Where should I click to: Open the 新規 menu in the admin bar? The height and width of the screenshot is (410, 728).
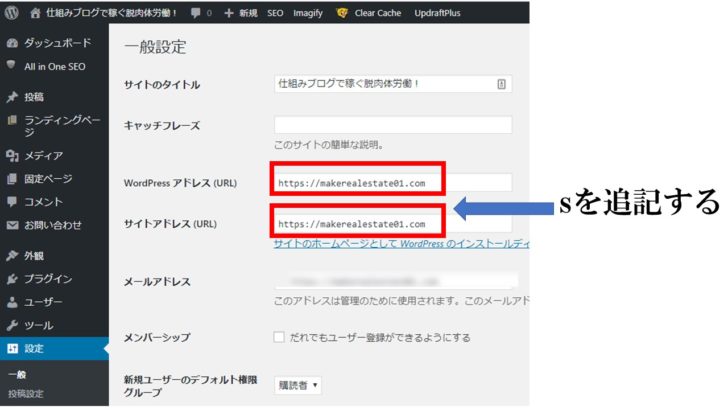click(x=248, y=13)
